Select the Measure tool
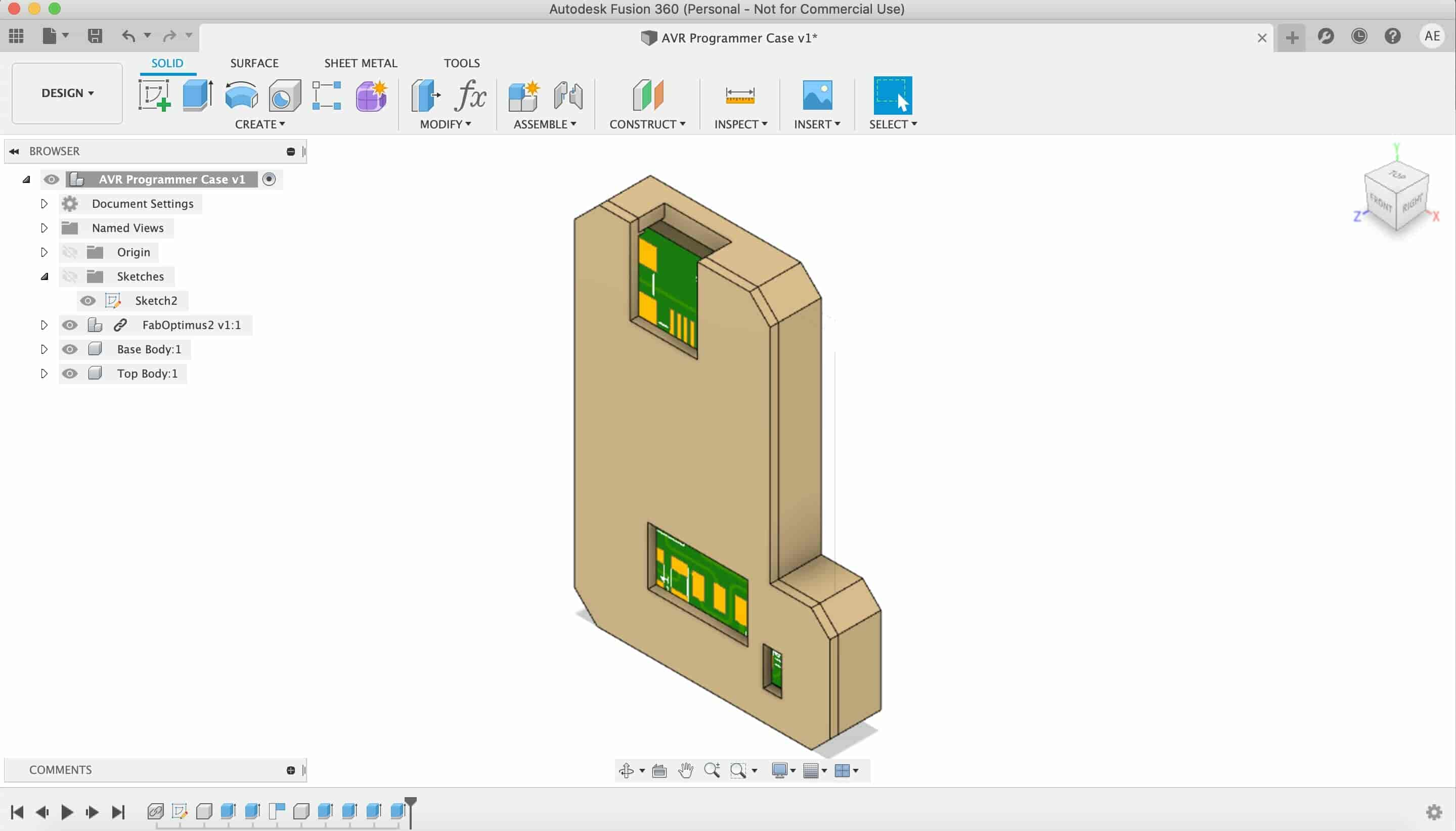1456x831 pixels. (740, 95)
